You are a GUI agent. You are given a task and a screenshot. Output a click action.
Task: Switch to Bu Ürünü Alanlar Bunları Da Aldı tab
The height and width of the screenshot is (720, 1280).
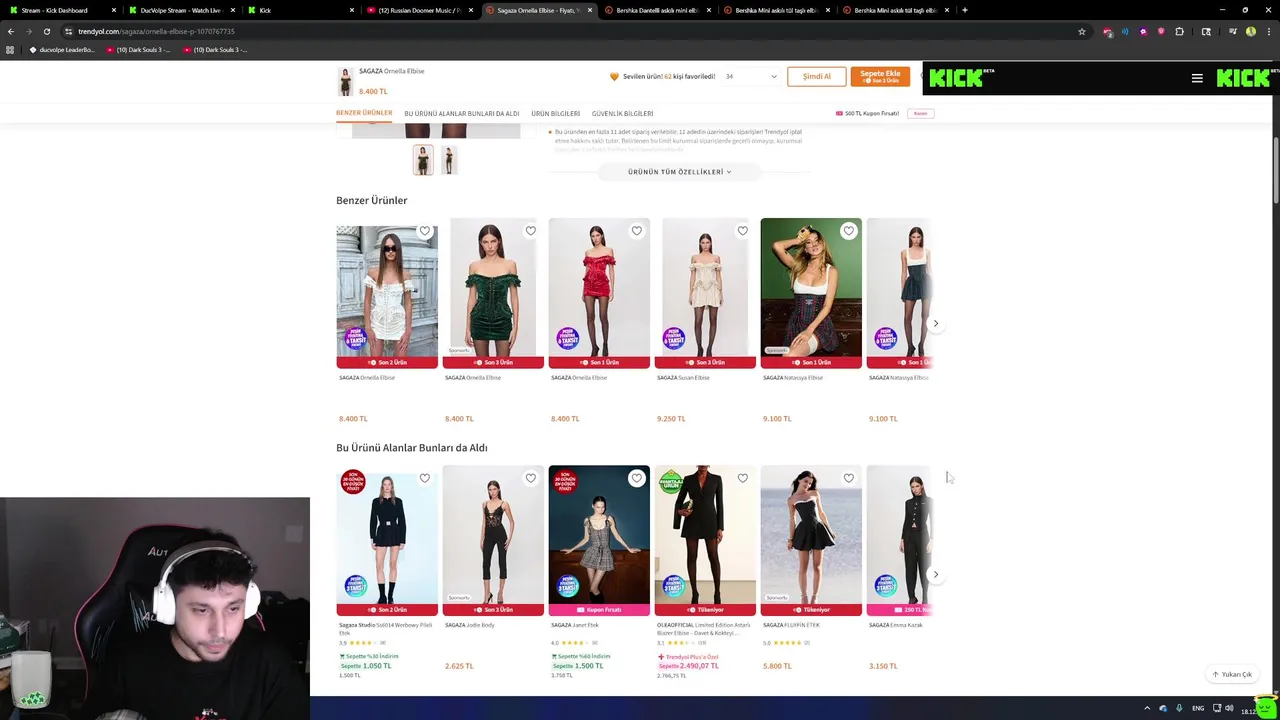pos(462,114)
